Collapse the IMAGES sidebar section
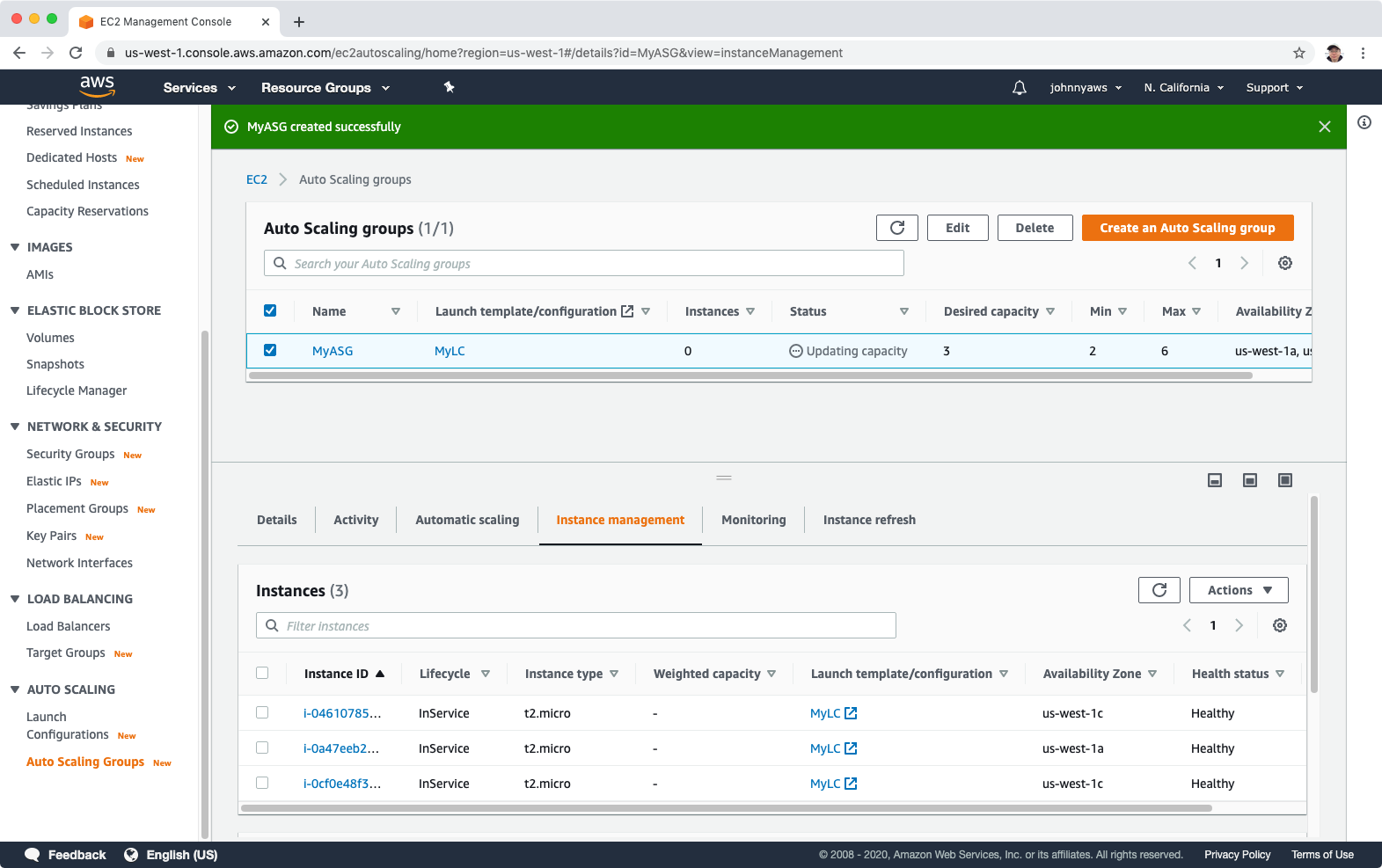1382x868 pixels. 15,247
